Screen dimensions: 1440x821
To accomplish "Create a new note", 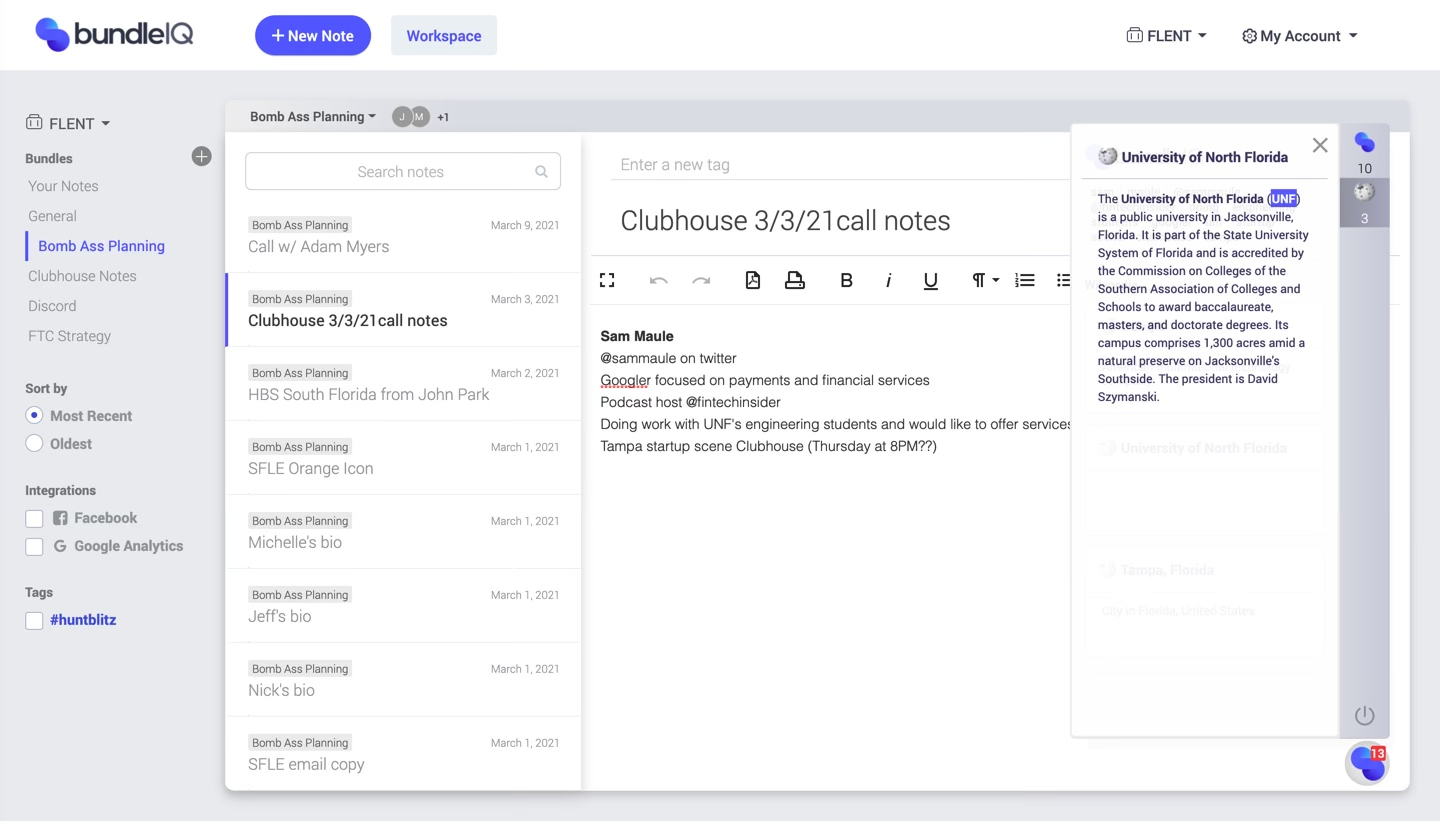I will coord(313,35).
